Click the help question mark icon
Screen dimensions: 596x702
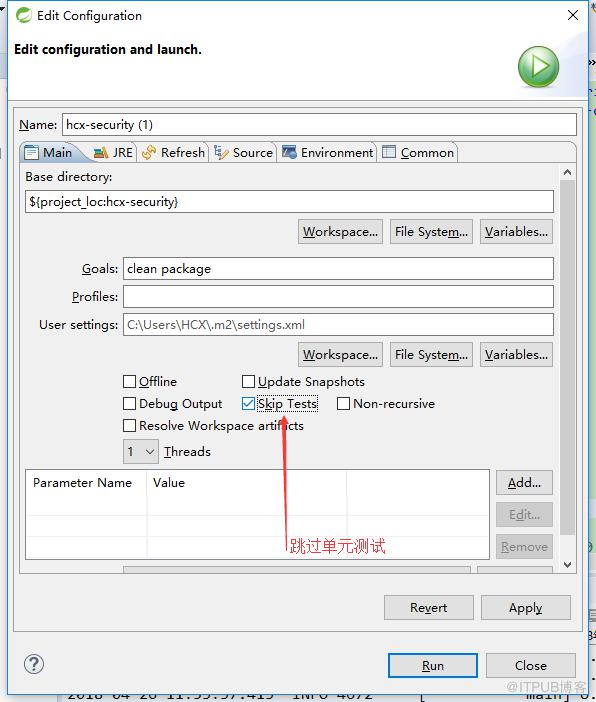click(x=34, y=664)
